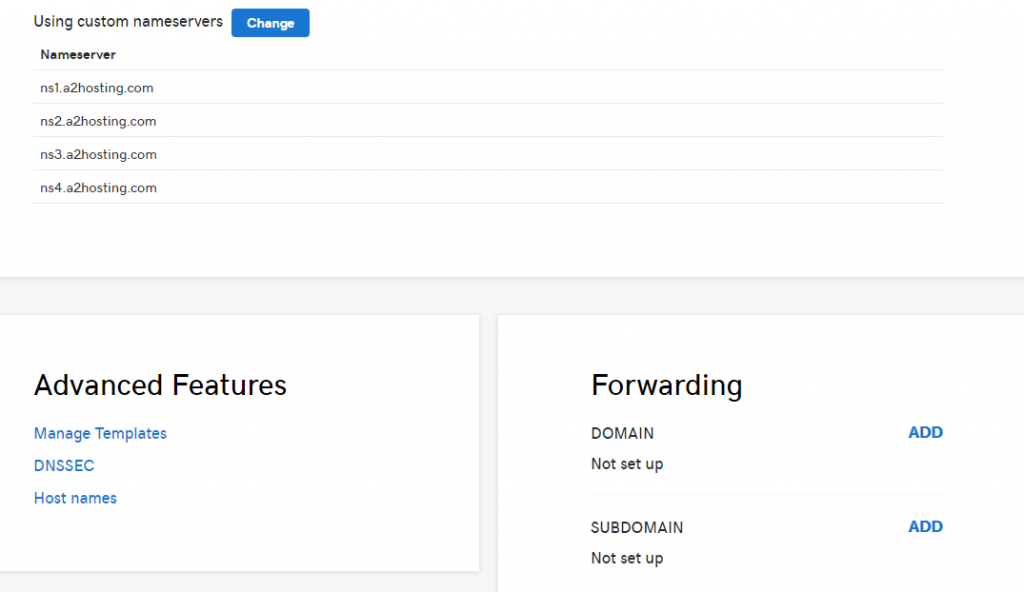The height and width of the screenshot is (592, 1024).
Task: Open the Host names link
Action: (x=75, y=498)
